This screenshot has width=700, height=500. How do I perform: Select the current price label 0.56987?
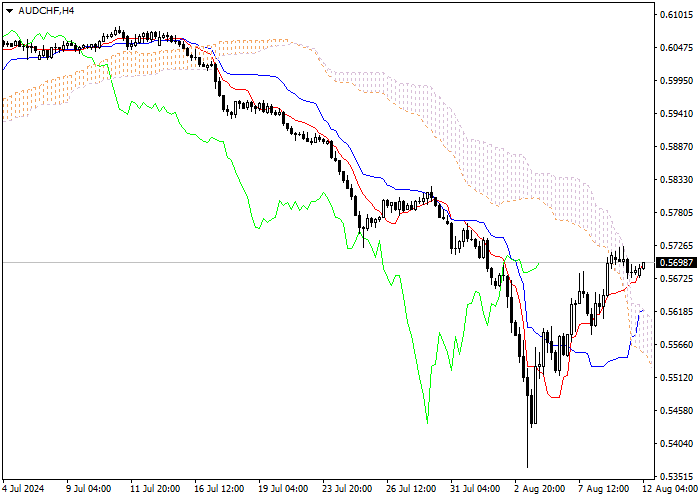pos(676,262)
